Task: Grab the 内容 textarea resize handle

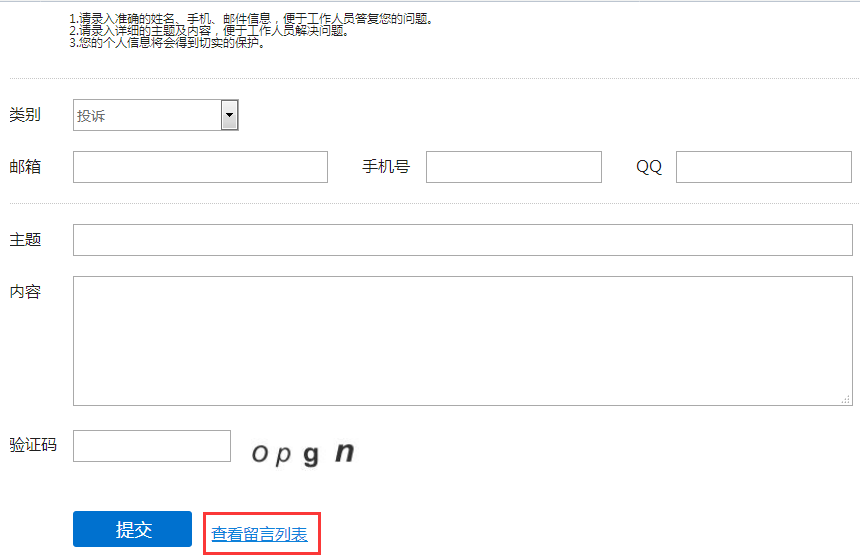Action: [846, 400]
